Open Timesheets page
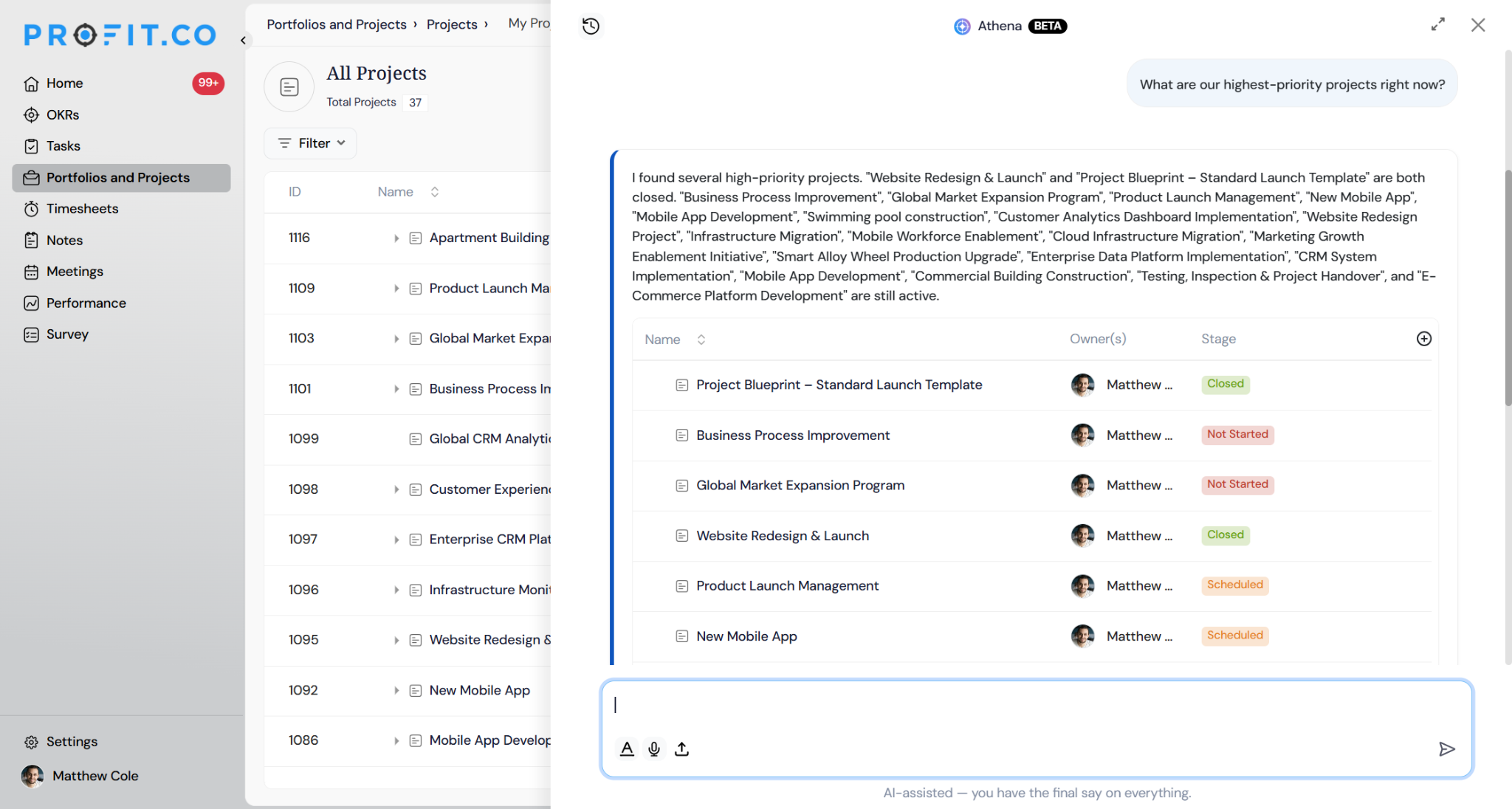 point(82,209)
